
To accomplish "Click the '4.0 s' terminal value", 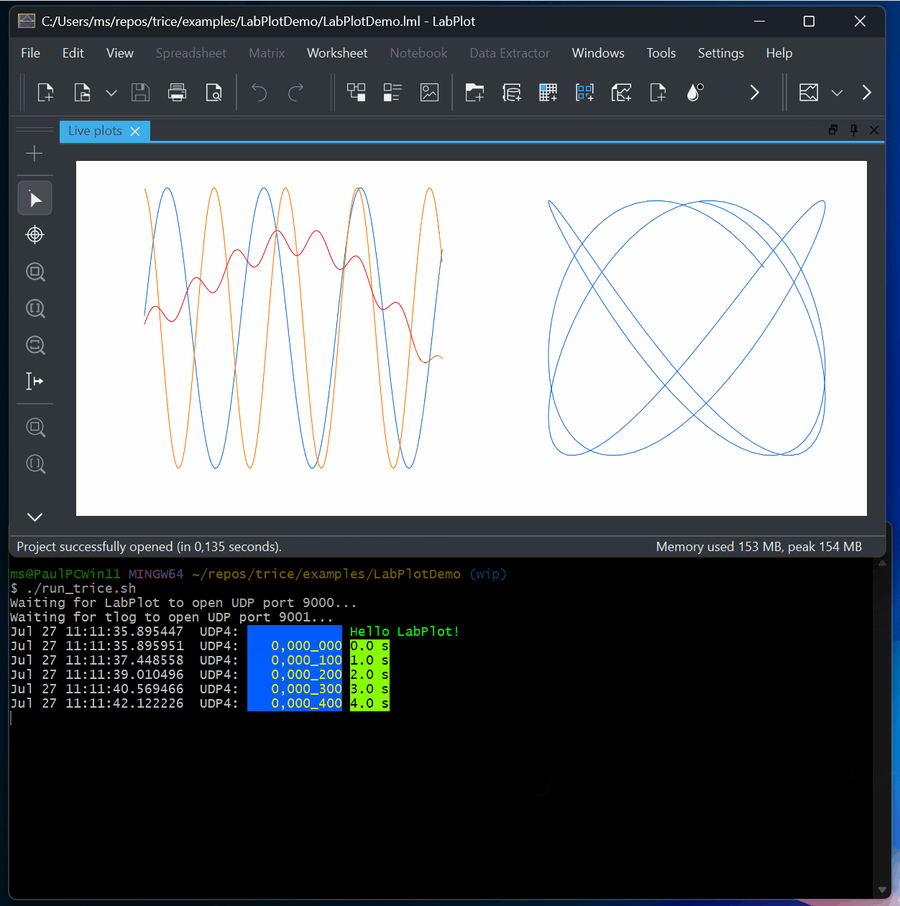I will point(370,703).
